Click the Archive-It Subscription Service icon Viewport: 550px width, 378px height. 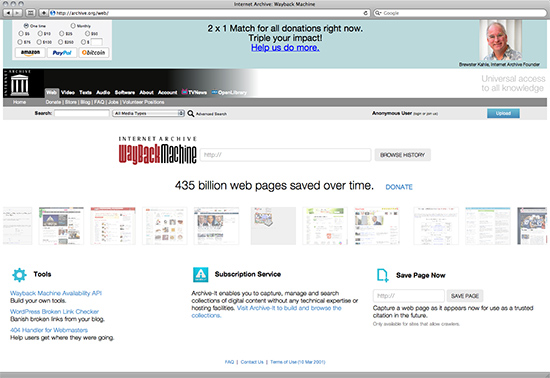[x=201, y=275]
